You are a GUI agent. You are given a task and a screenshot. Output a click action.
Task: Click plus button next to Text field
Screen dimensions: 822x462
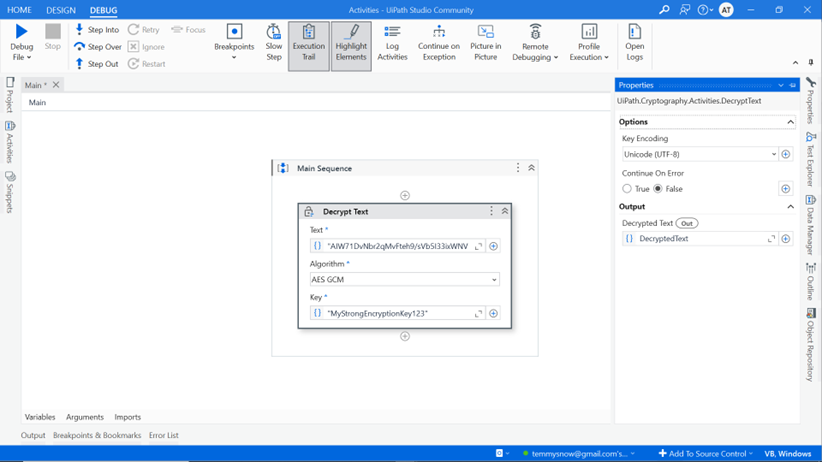493,246
